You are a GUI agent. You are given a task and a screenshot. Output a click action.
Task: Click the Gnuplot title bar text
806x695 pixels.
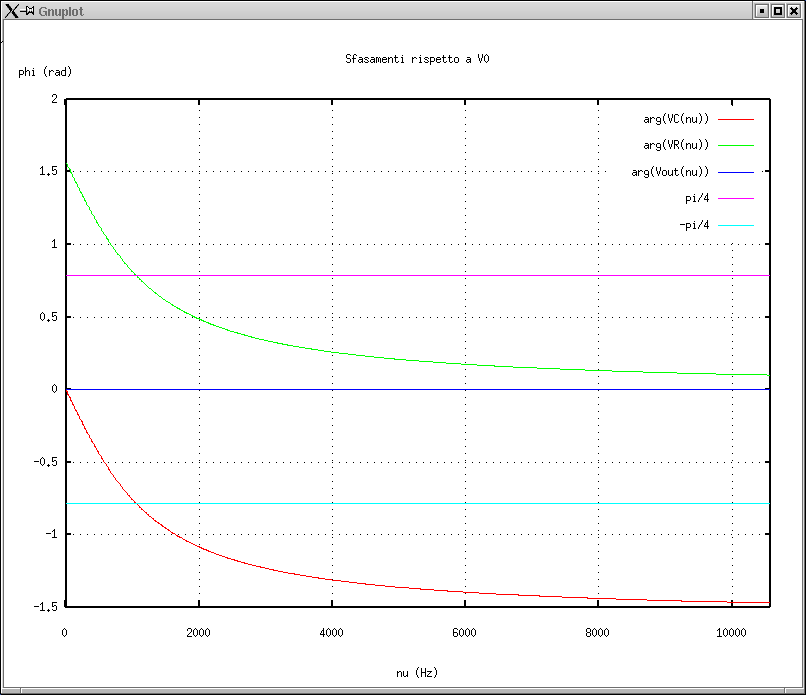pyautogui.click(x=62, y=10)
